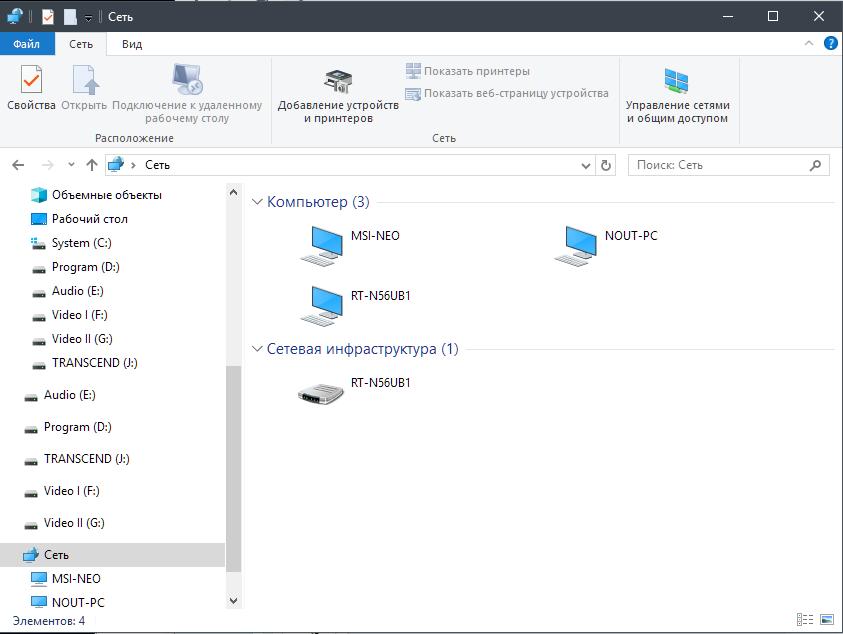This screenshot has height=634, width=843.
Task: Collapse the Сетевая инфраструктура group
Action: (x=257, y=349)
